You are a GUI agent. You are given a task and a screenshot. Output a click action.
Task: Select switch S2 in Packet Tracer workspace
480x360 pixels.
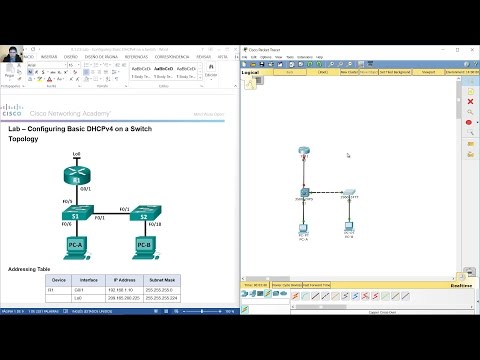[349, 192]
